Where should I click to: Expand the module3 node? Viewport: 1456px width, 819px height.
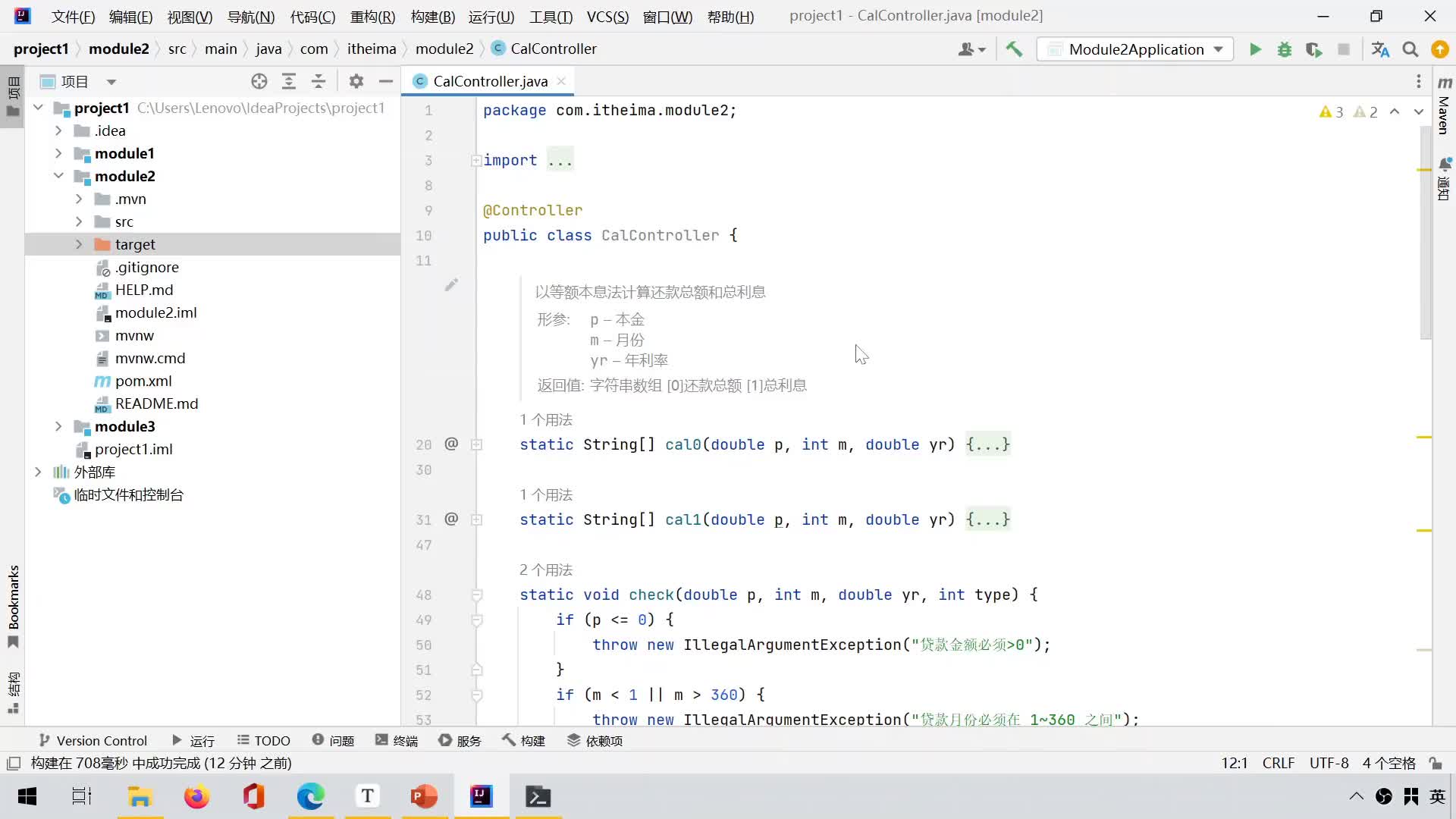coord(58,426)
